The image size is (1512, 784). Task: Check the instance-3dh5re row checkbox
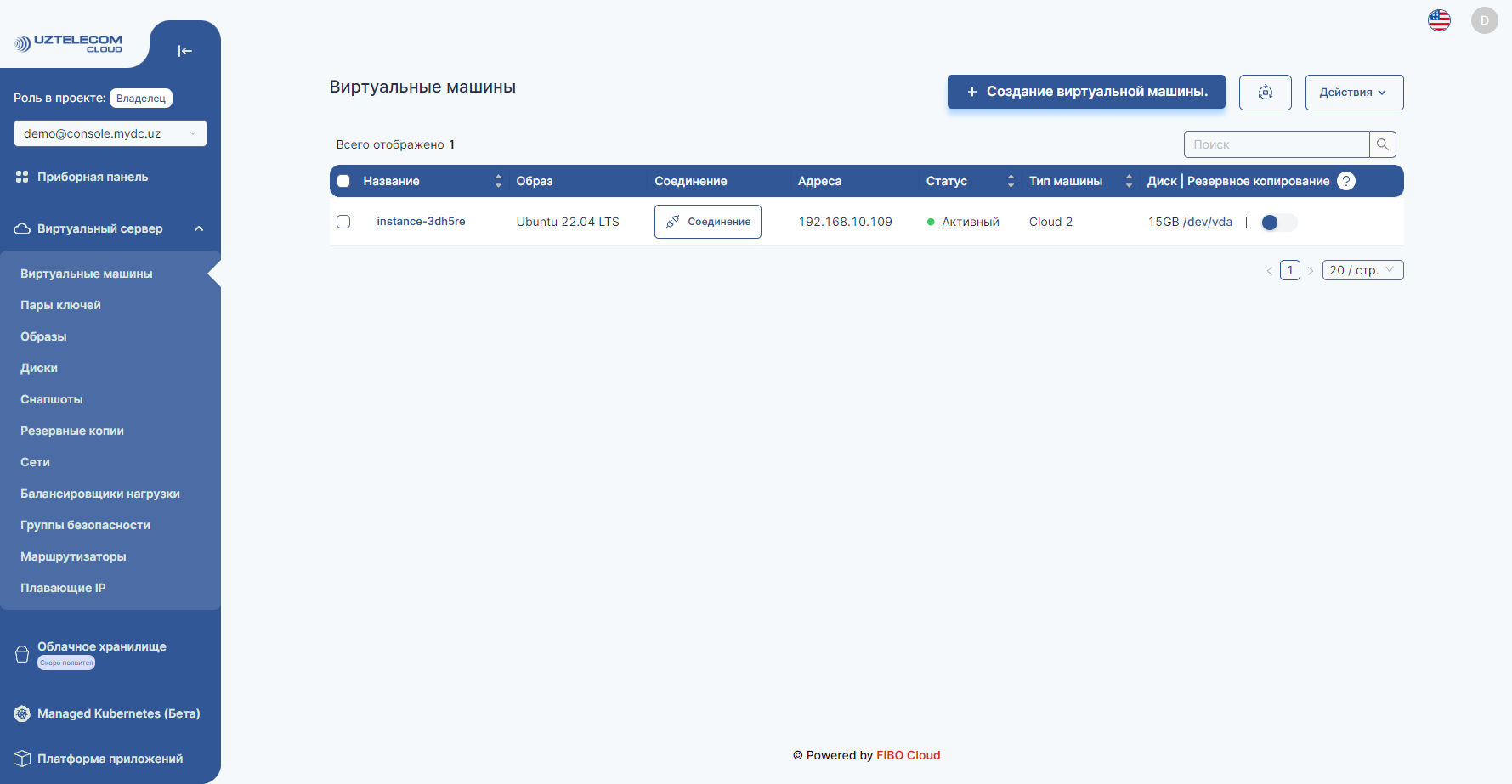coord(343,222)
